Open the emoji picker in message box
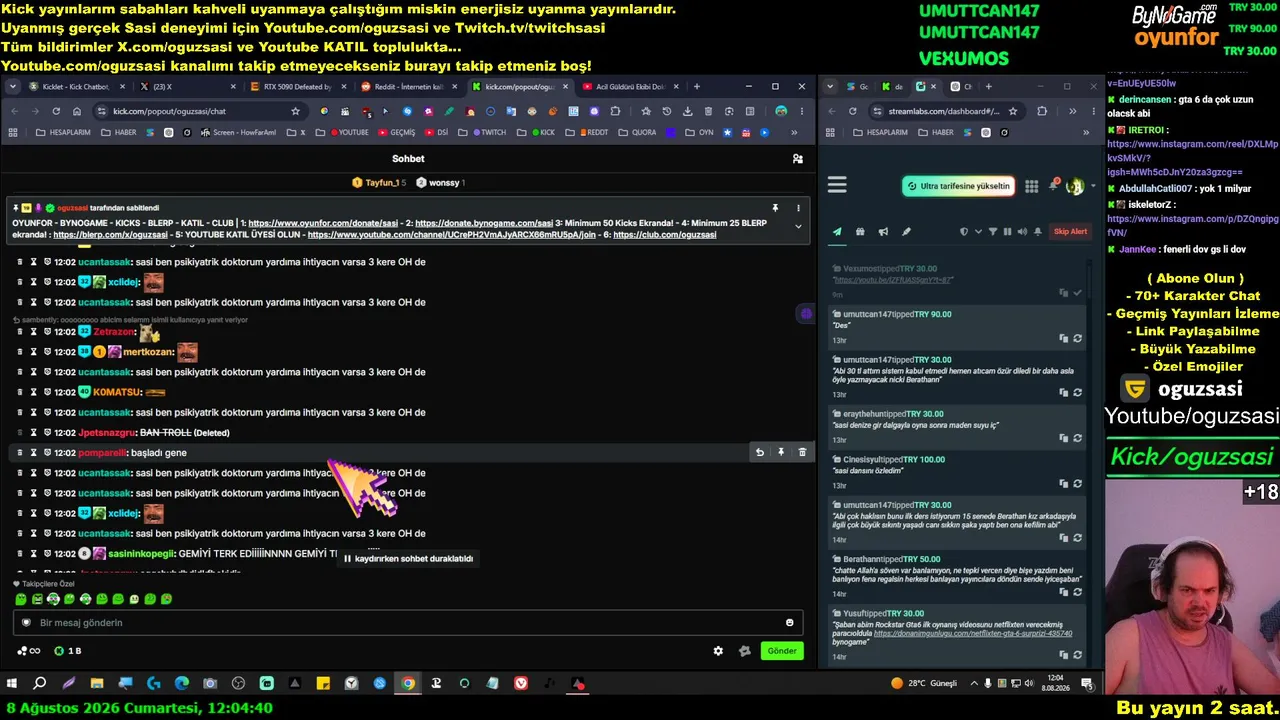 [789, 623]
